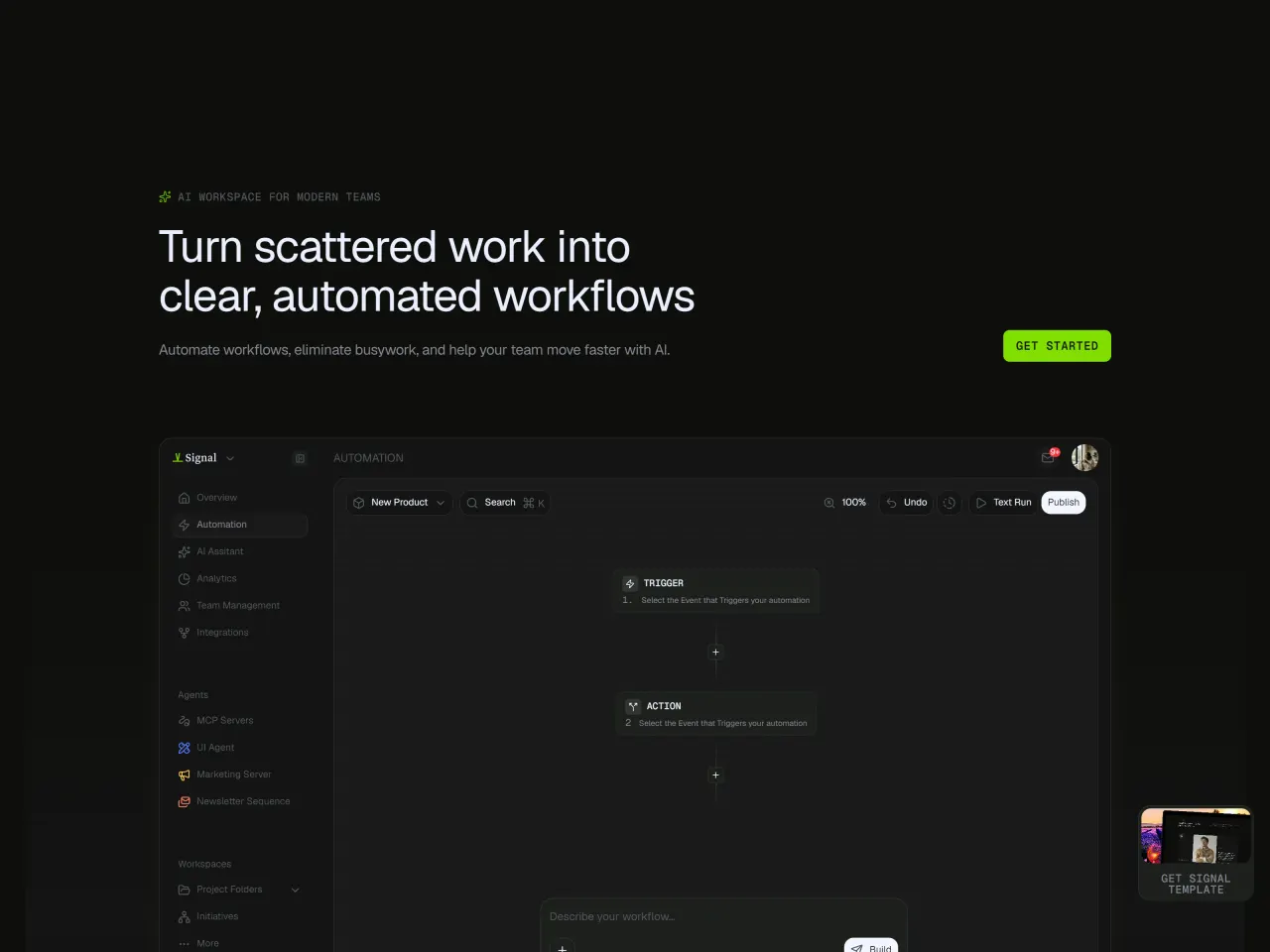
Task: Click the UI Agent blue icon
Action: click(184, 748)
